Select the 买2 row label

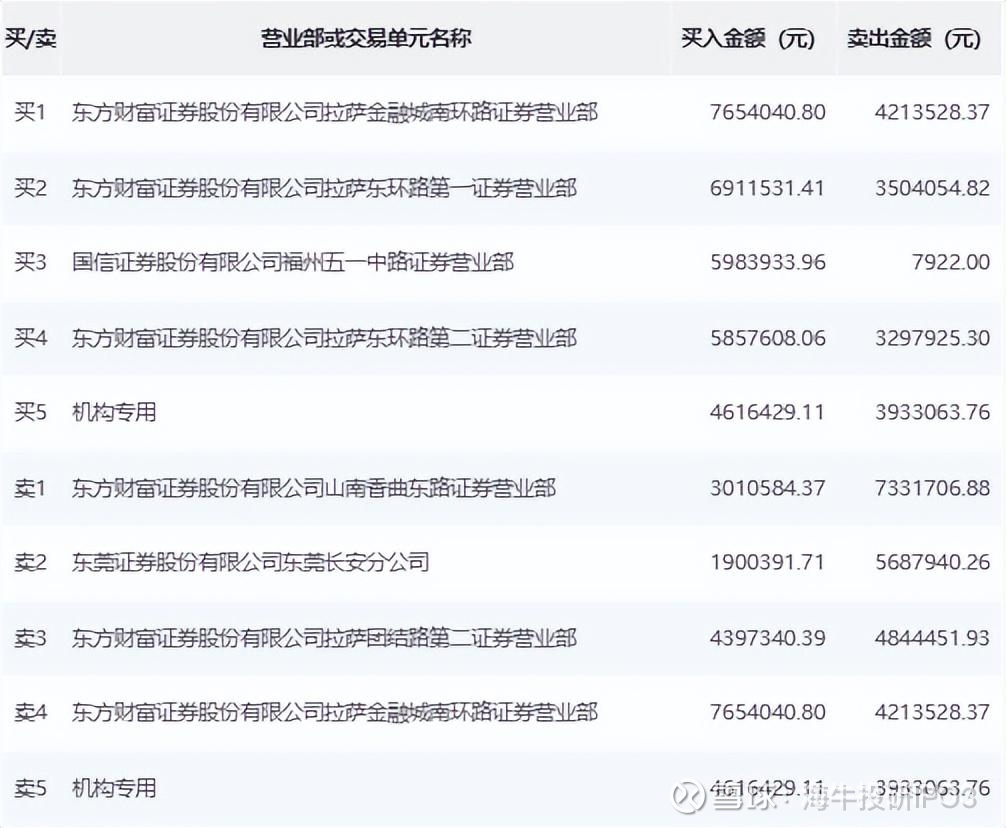(31, 188)
